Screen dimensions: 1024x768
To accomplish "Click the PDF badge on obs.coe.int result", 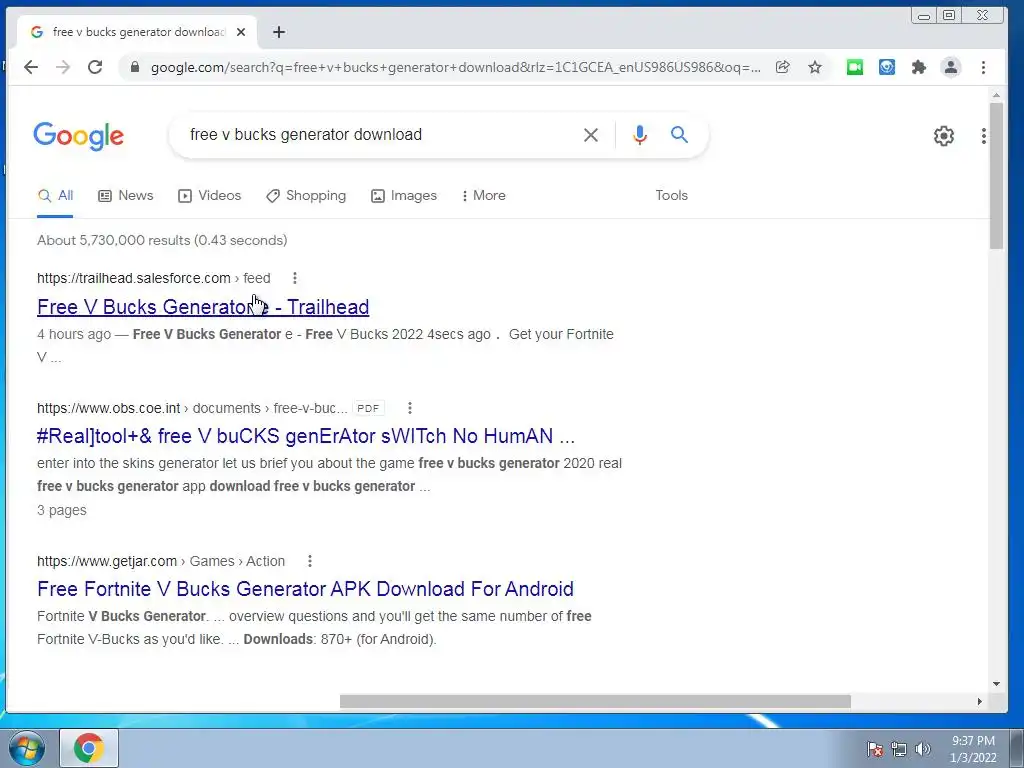I will 368,408.
